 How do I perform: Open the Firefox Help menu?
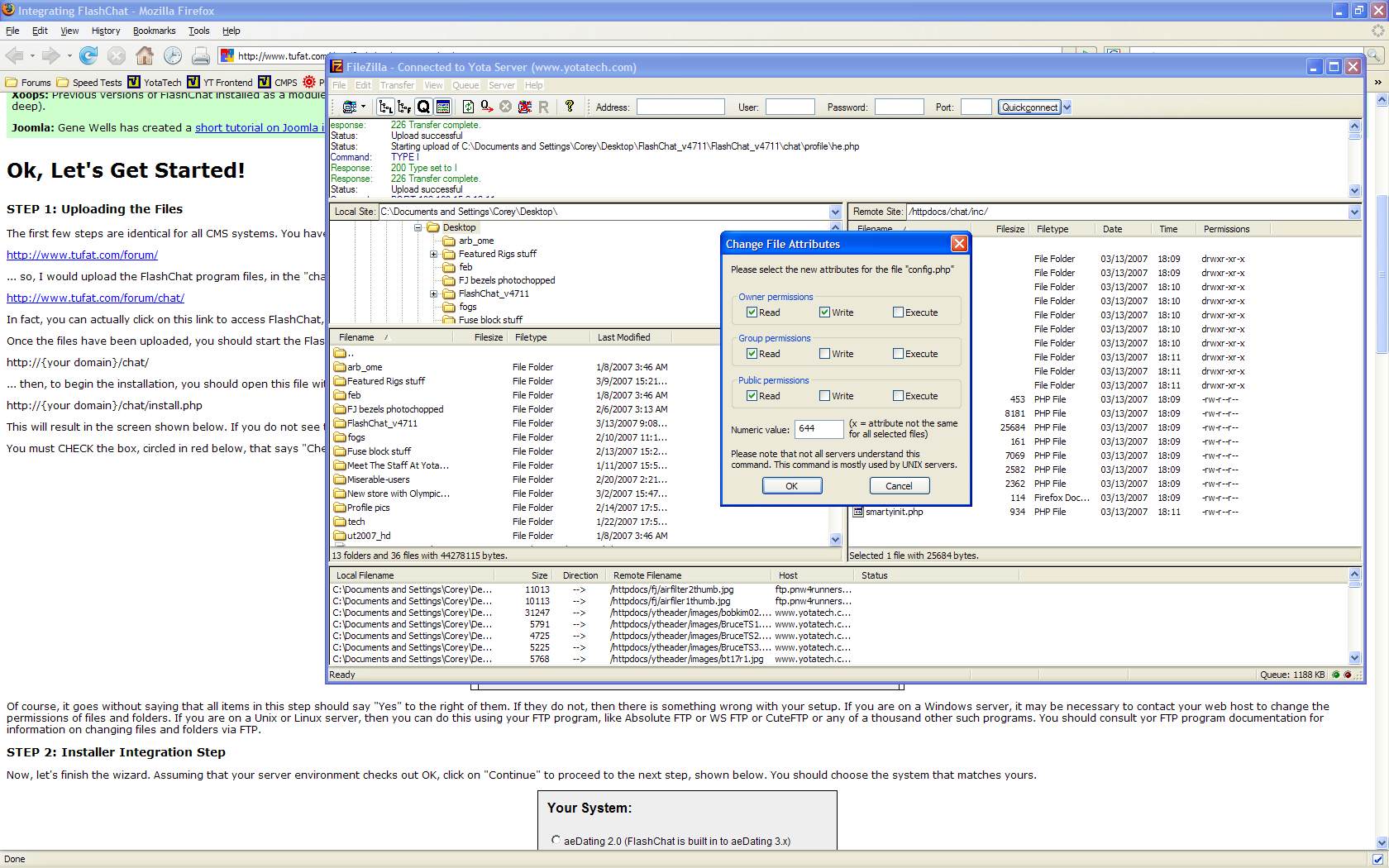(231, 31)
